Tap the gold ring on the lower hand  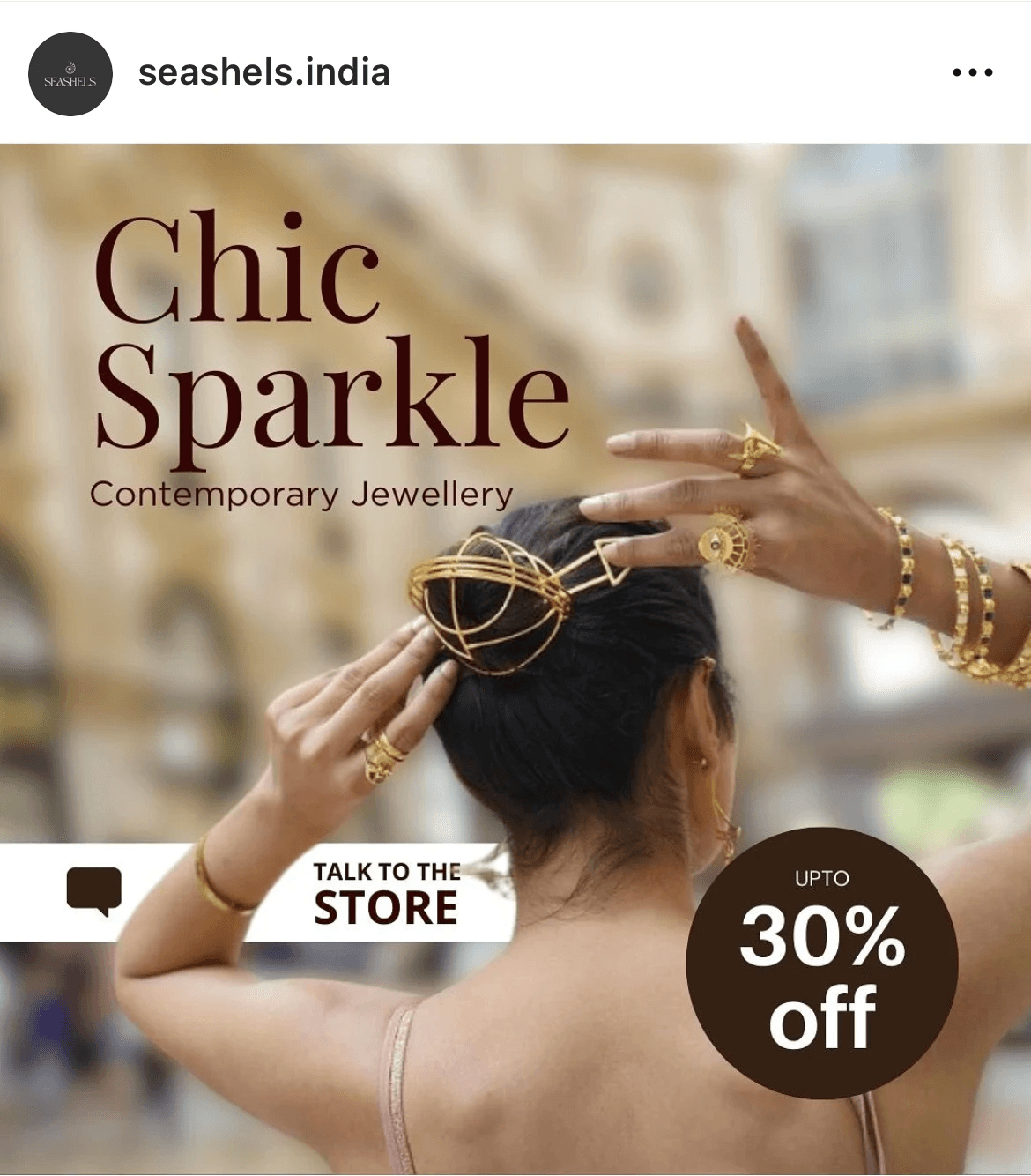coord(384,758)
